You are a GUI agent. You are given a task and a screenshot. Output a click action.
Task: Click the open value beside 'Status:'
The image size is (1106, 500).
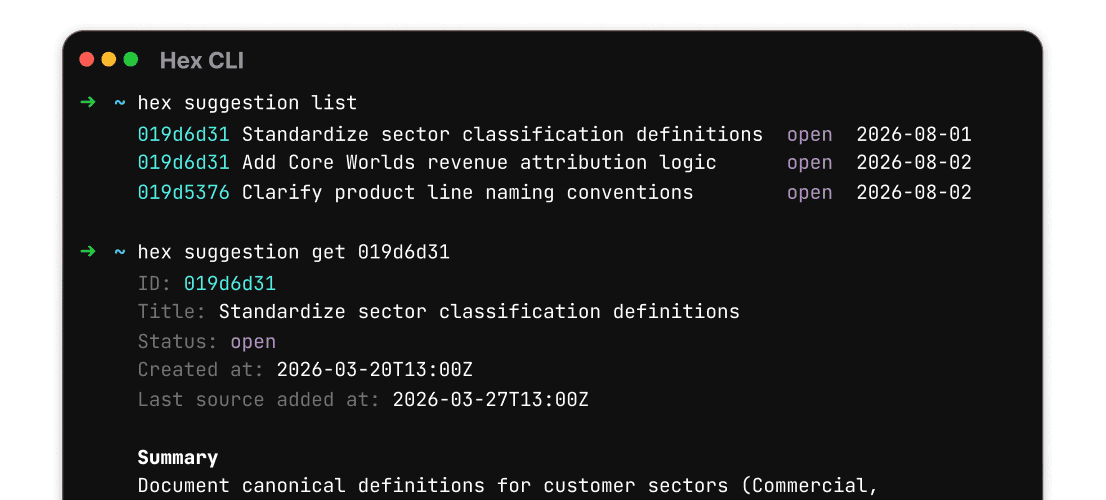(x=253, y=342)
